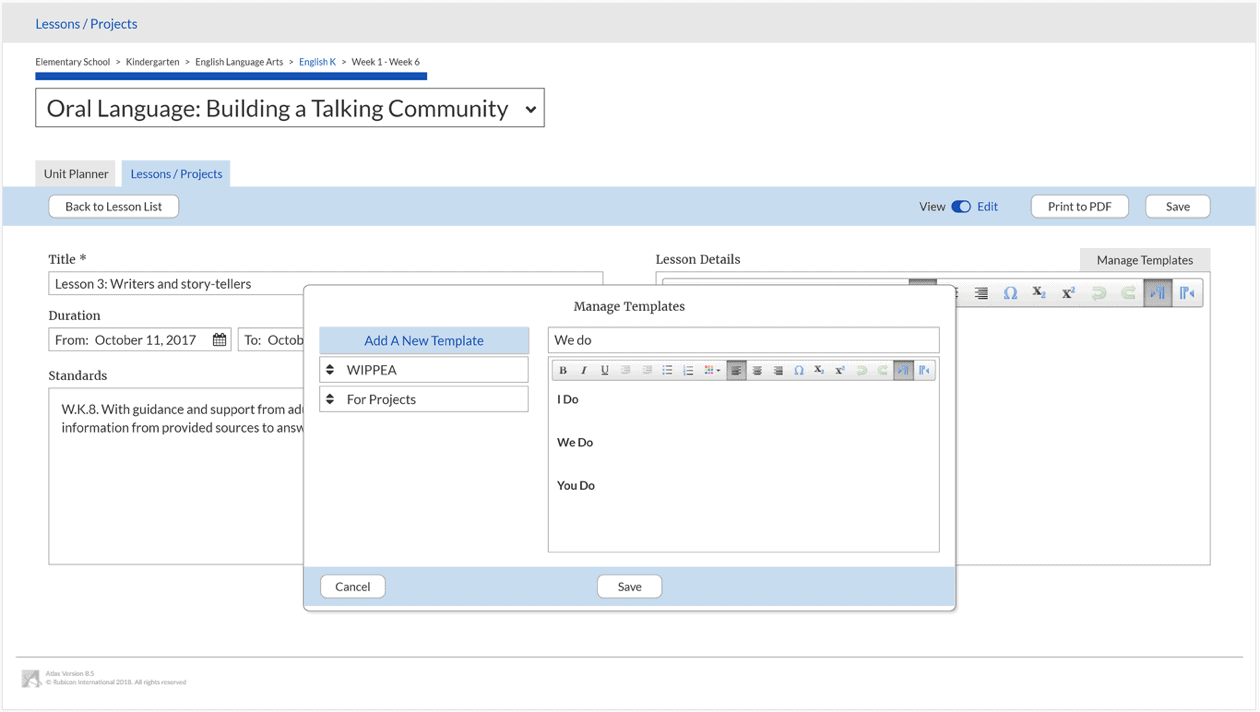The image size is (1260, 712).
Task: Set right-to-left direction in Lesson Details toolbar
Action: coord(1187,293)
